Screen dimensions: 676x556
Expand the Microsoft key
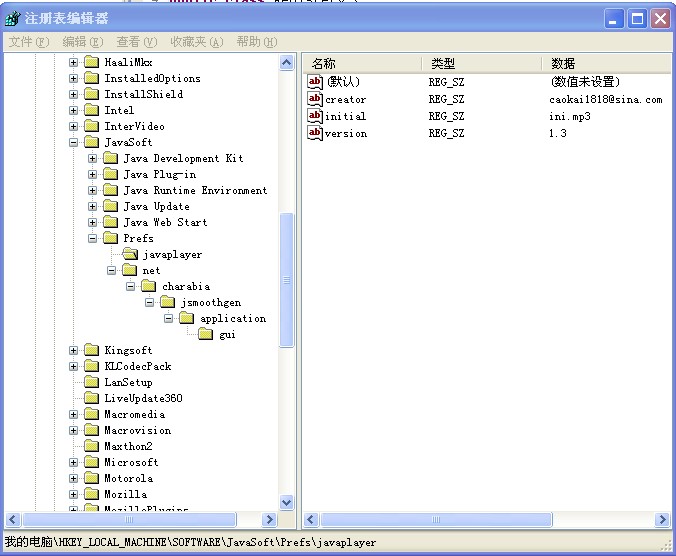(x=73, y=462)
